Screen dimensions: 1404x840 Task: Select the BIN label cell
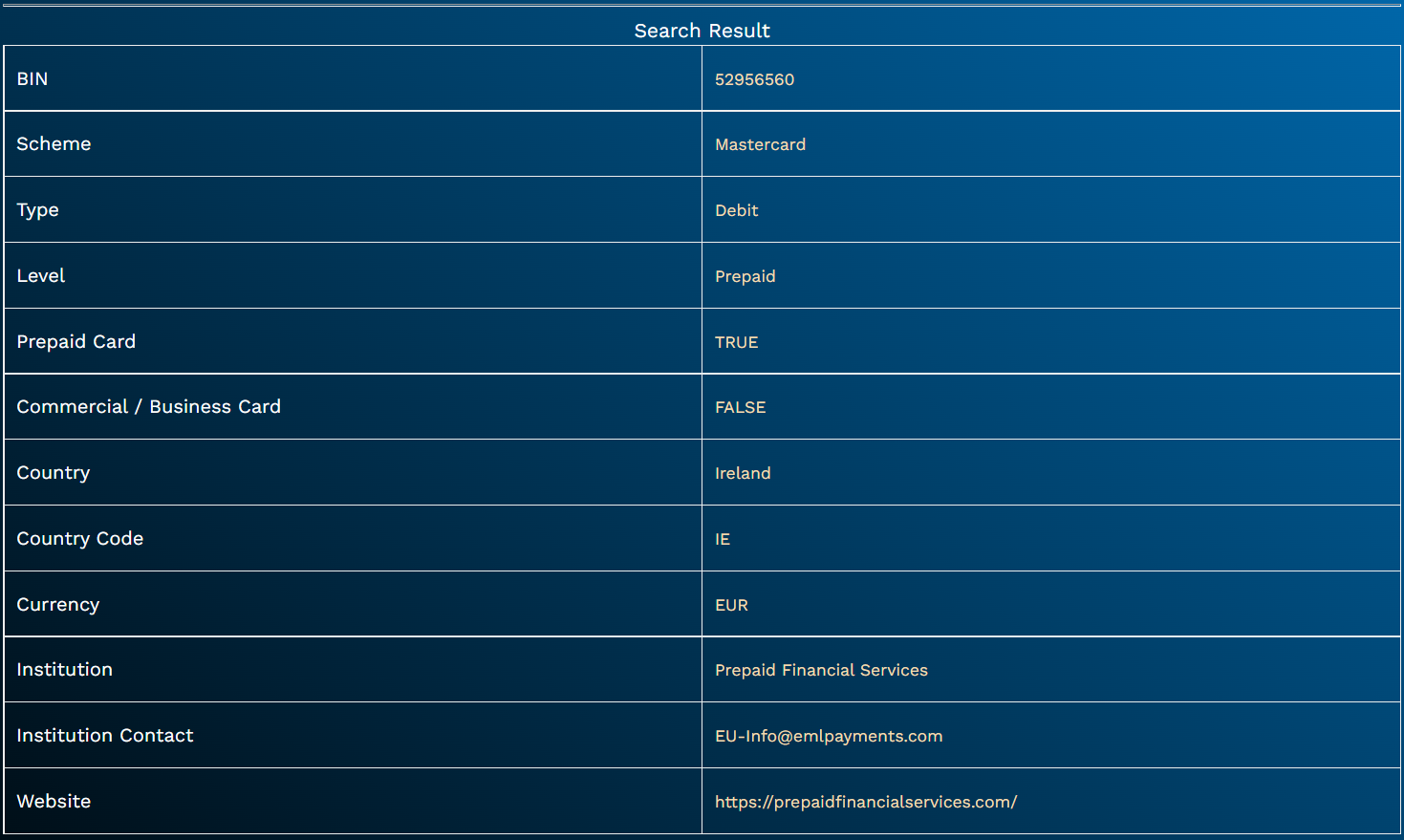[353, 78]
